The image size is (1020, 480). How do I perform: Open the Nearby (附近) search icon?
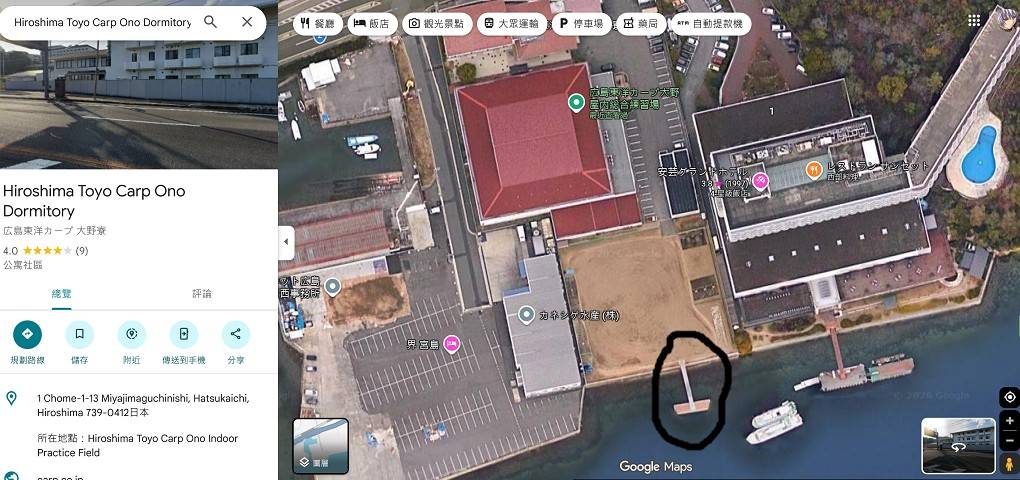coord(131,334)
